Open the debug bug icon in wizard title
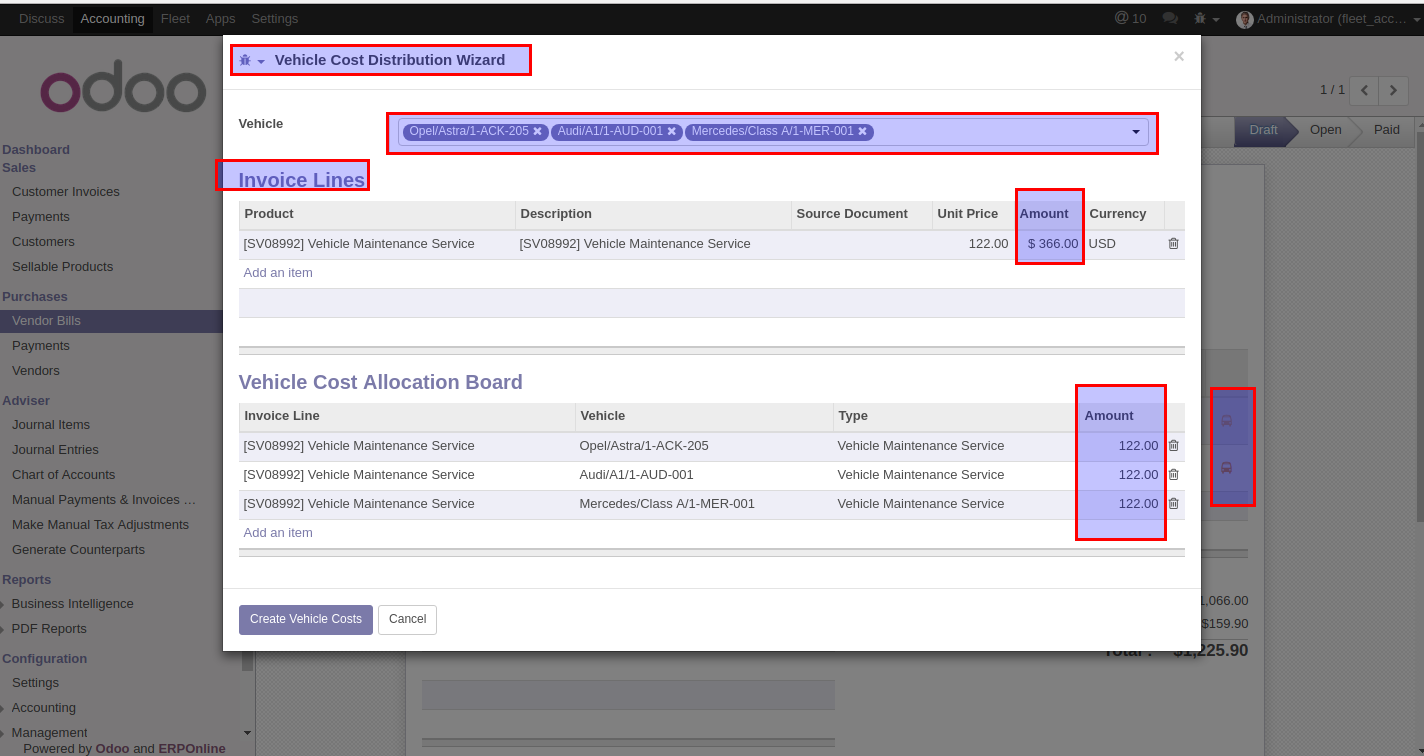The height and width of the screenshot is (756, 1424). pyautogui.click(x=246, y=61)
